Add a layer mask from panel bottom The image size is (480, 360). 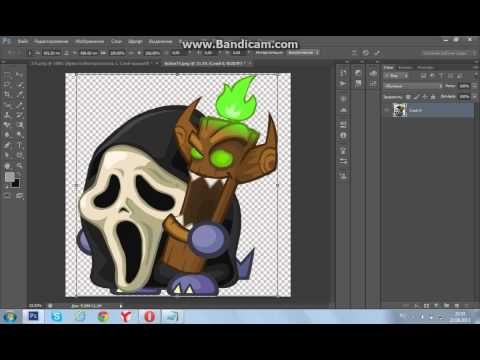point(427,305)
